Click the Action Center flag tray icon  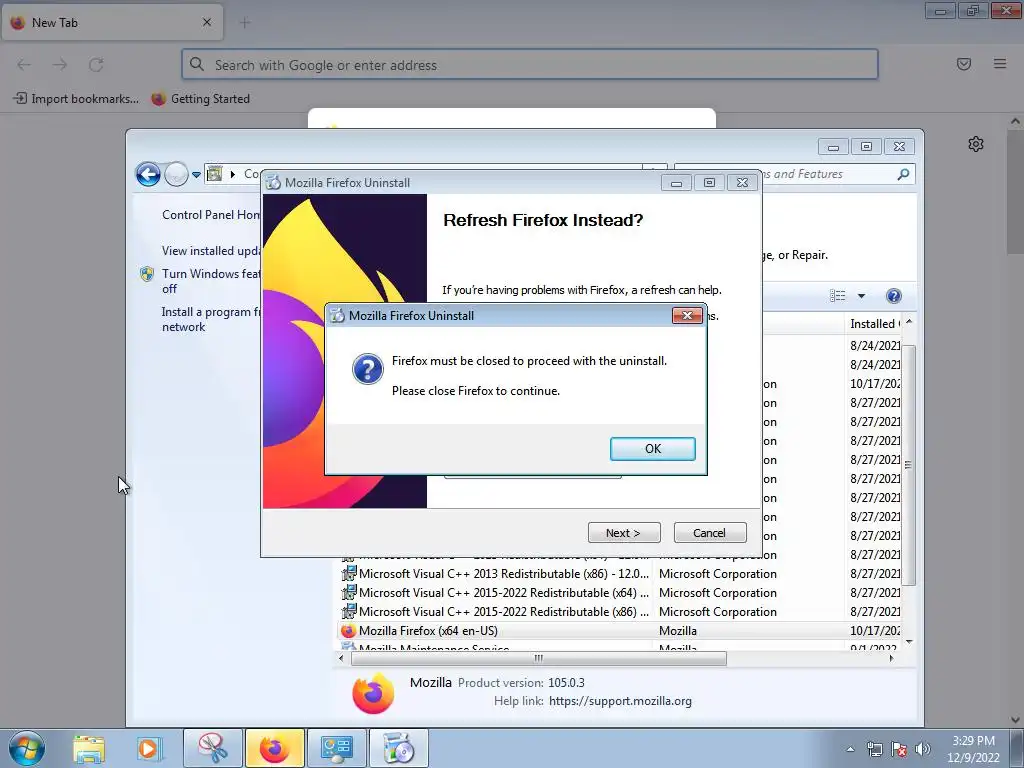point(899,749)
